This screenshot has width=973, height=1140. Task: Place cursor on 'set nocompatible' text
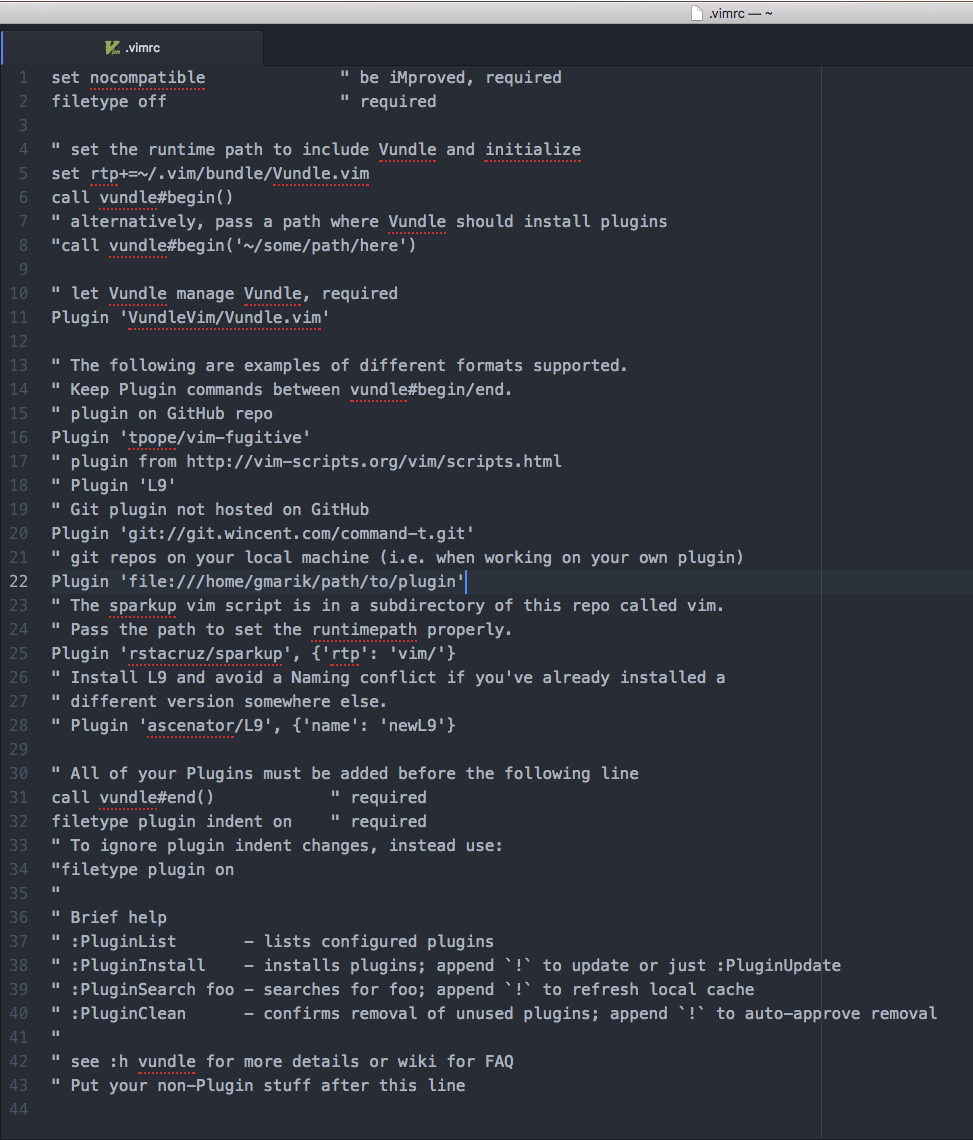coord(128,77)
